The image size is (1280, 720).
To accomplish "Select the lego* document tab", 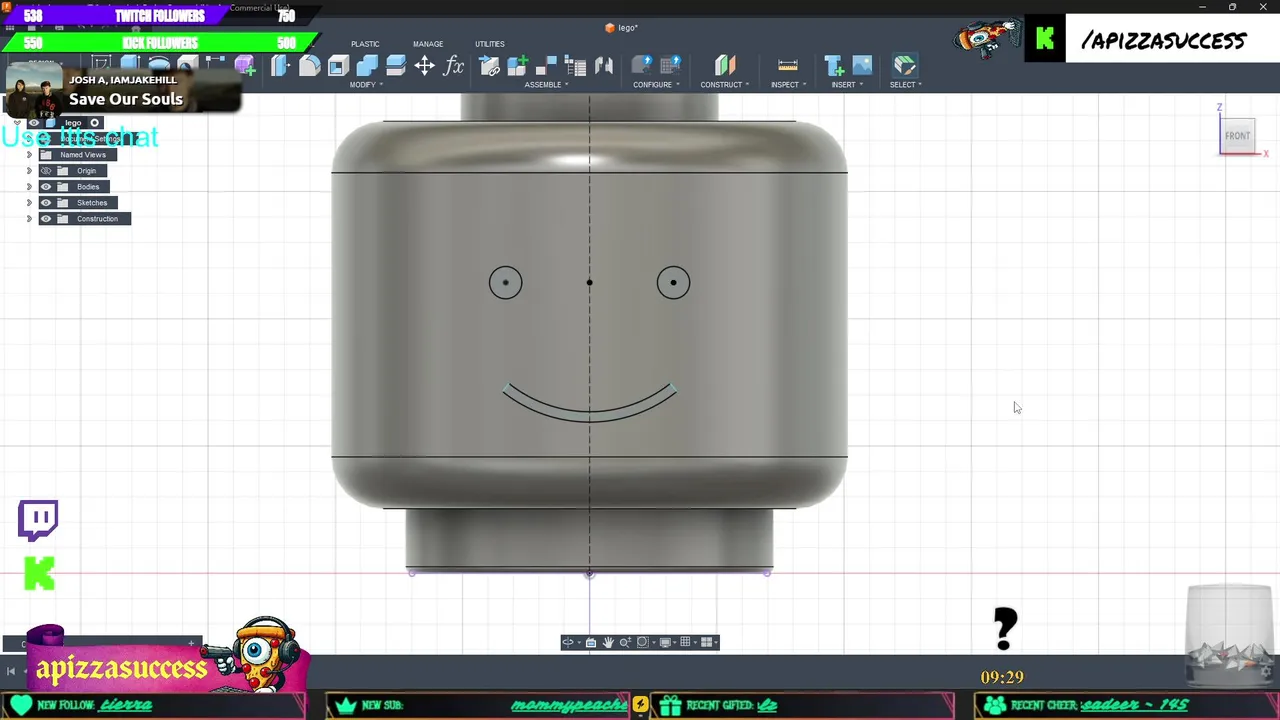I will [x=621, y=28].
